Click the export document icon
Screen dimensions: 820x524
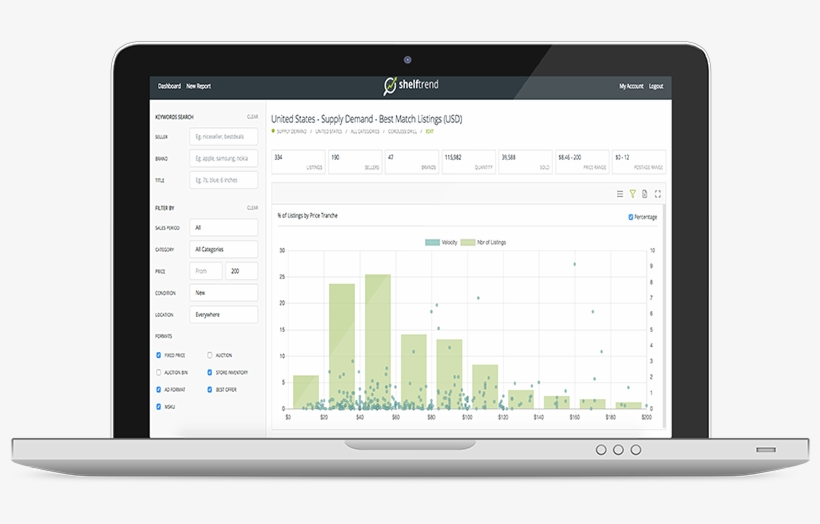point(645,194)
